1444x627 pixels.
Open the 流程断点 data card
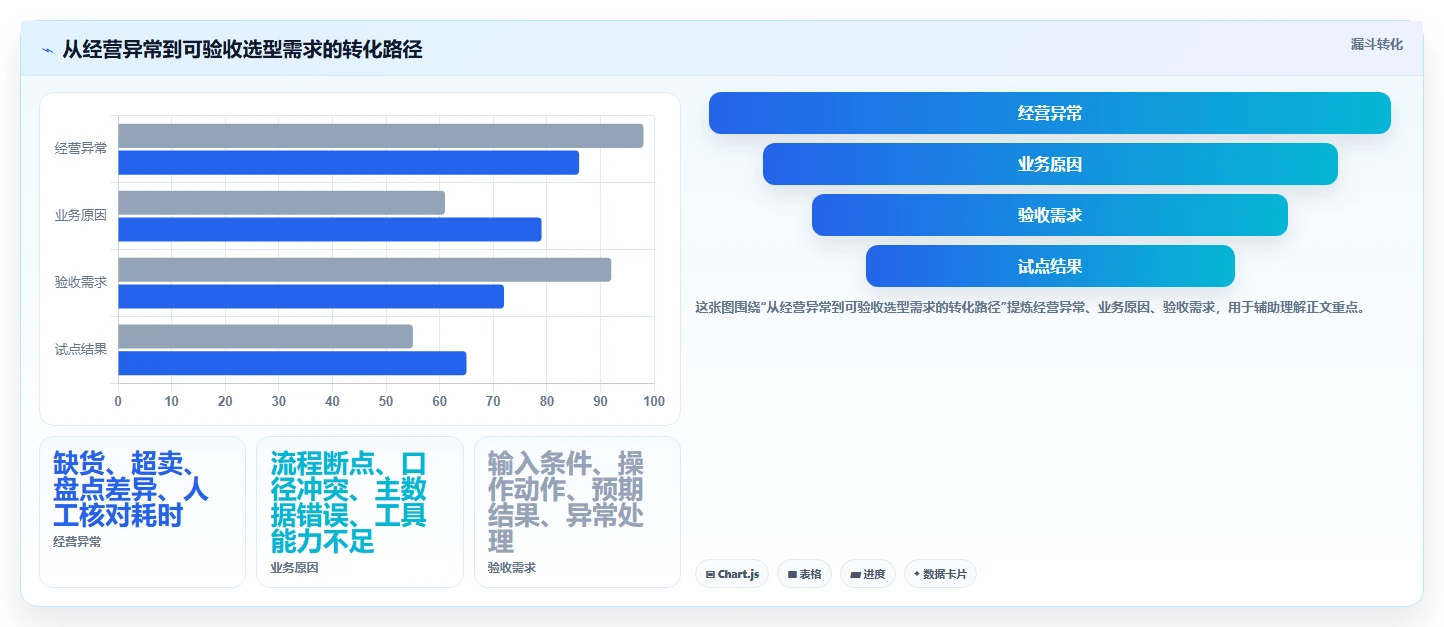360,512
